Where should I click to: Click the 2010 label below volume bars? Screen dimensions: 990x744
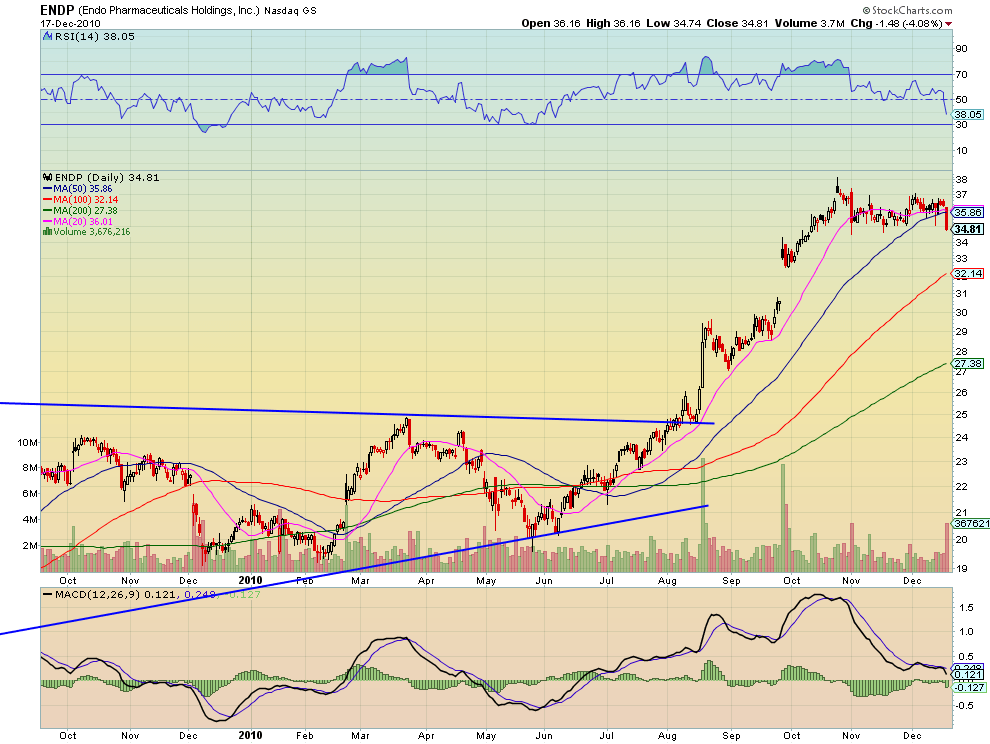[250, 580]
